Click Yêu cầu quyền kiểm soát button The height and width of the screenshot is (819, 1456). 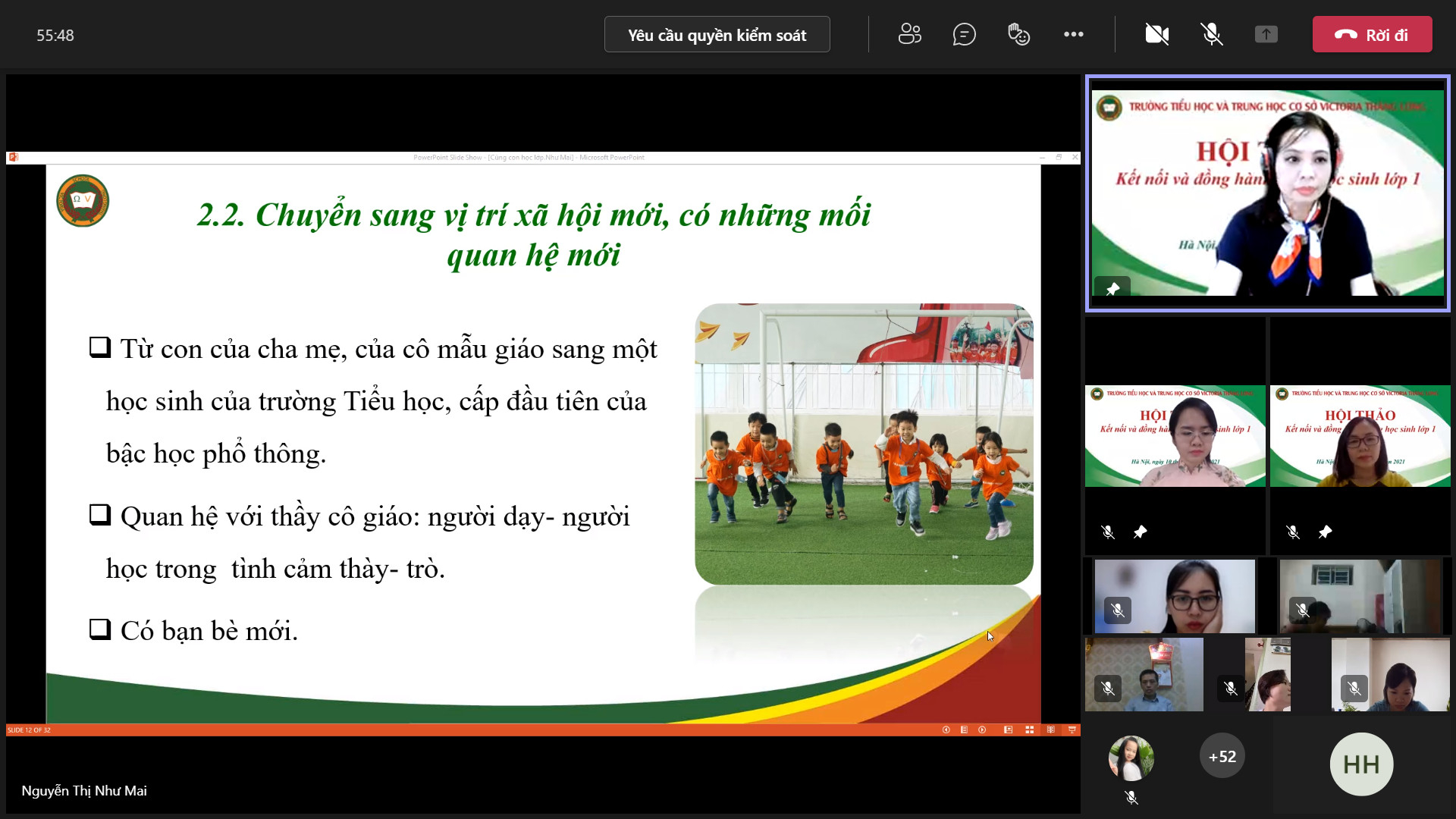(717, 35)
